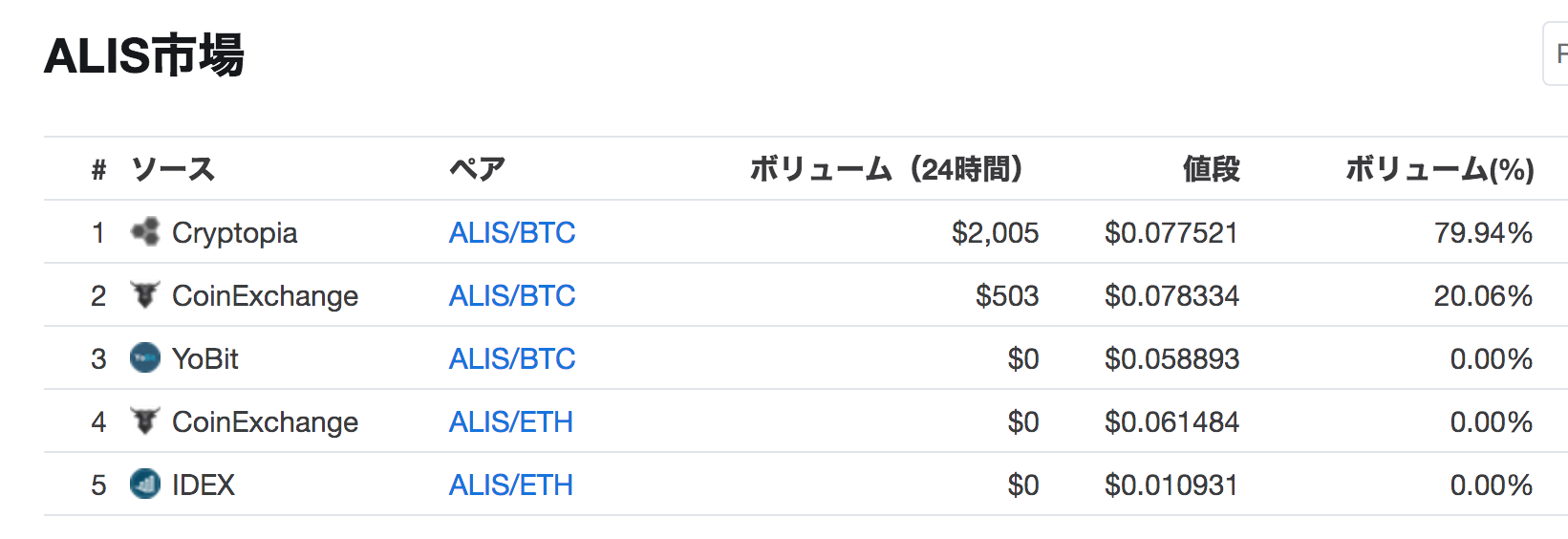Sort by the 値段 column header
Screen dimensions: 1568x539
click(1211, 169)
